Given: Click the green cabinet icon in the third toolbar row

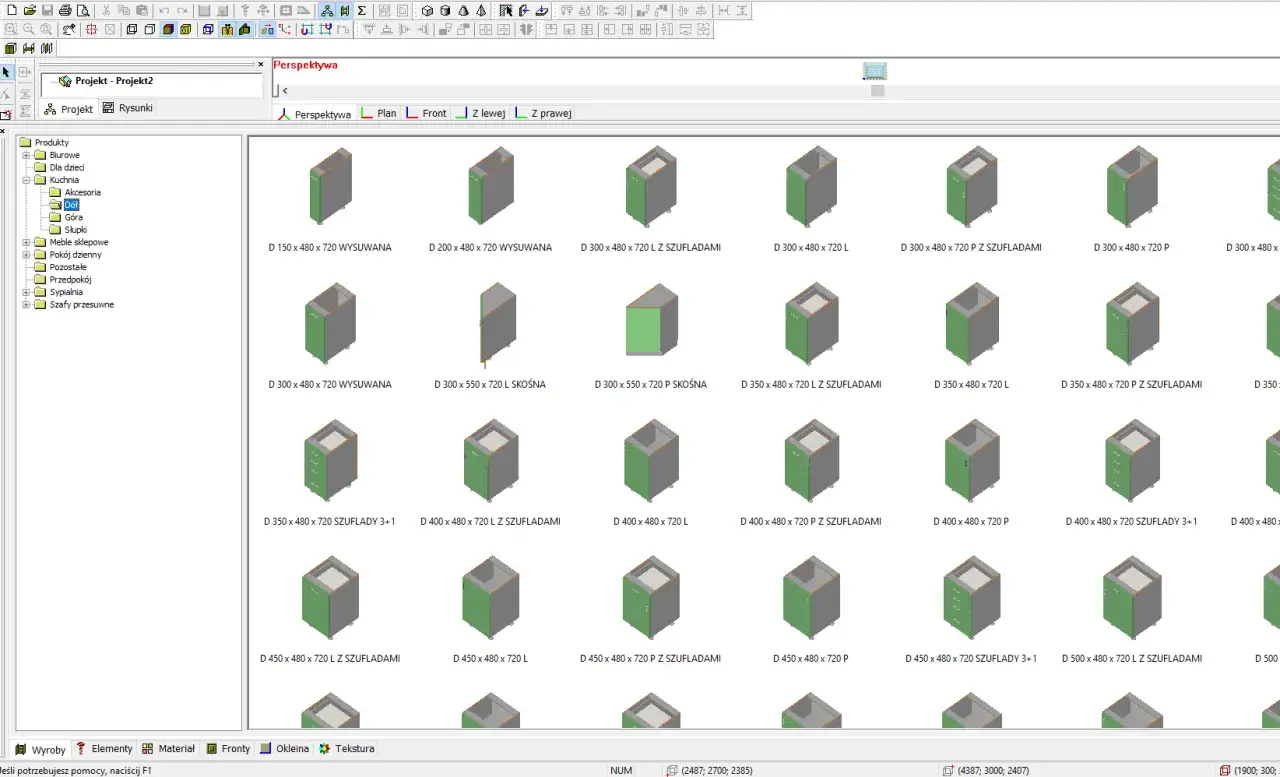Looking at the screenshot, I should click(10, 48).
